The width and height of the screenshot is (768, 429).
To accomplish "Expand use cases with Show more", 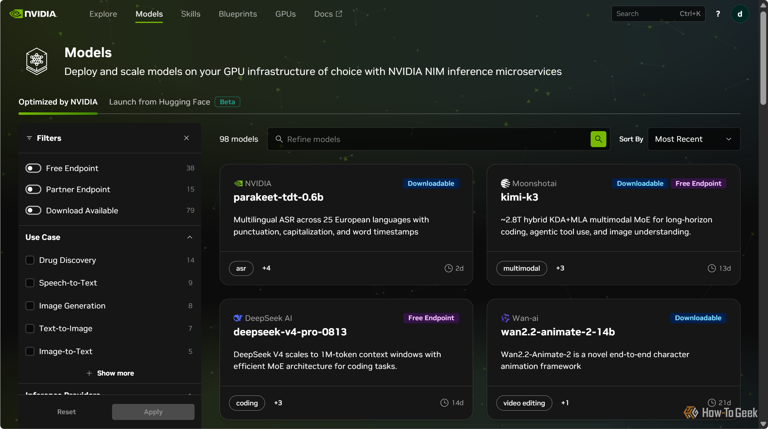I will pyautogui.click(x=110, y=373).
